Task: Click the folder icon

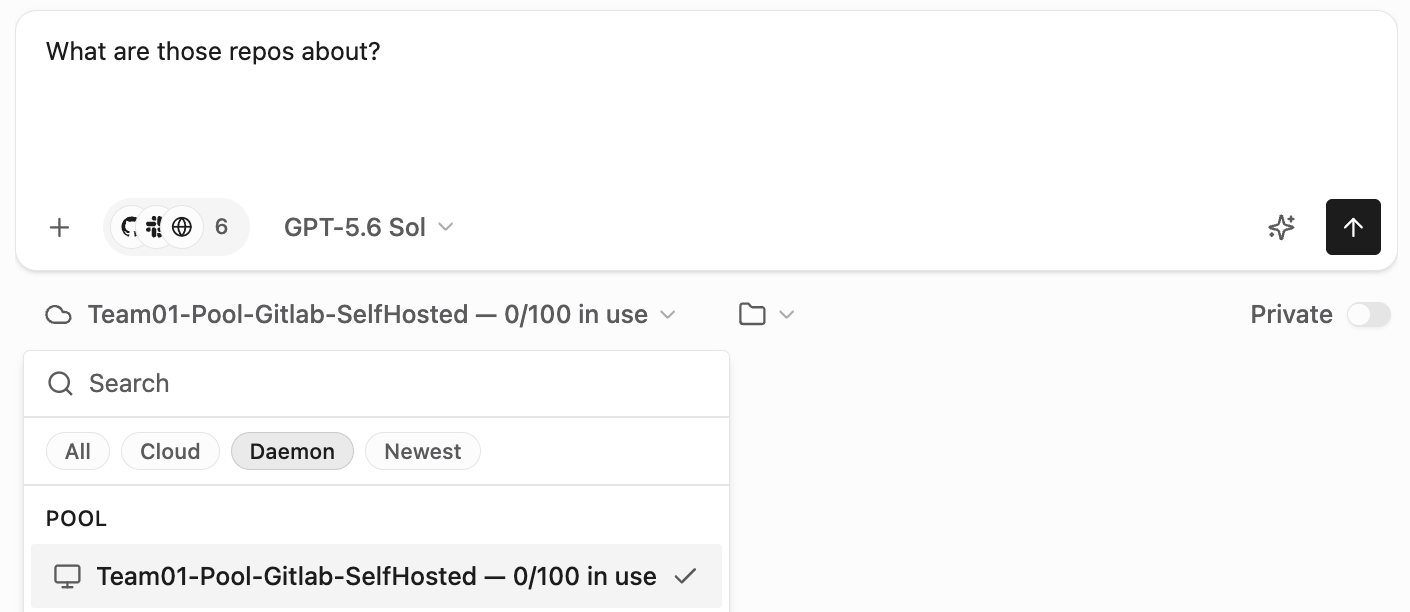Action: click(752, 314)
